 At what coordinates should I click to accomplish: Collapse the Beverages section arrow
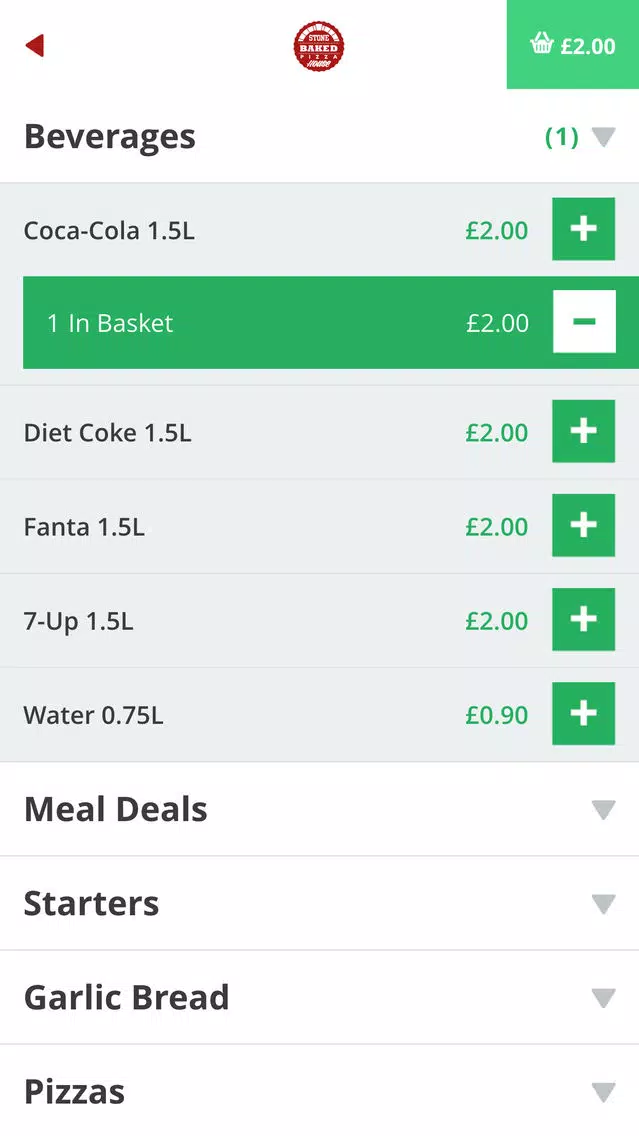coord(603,137)
